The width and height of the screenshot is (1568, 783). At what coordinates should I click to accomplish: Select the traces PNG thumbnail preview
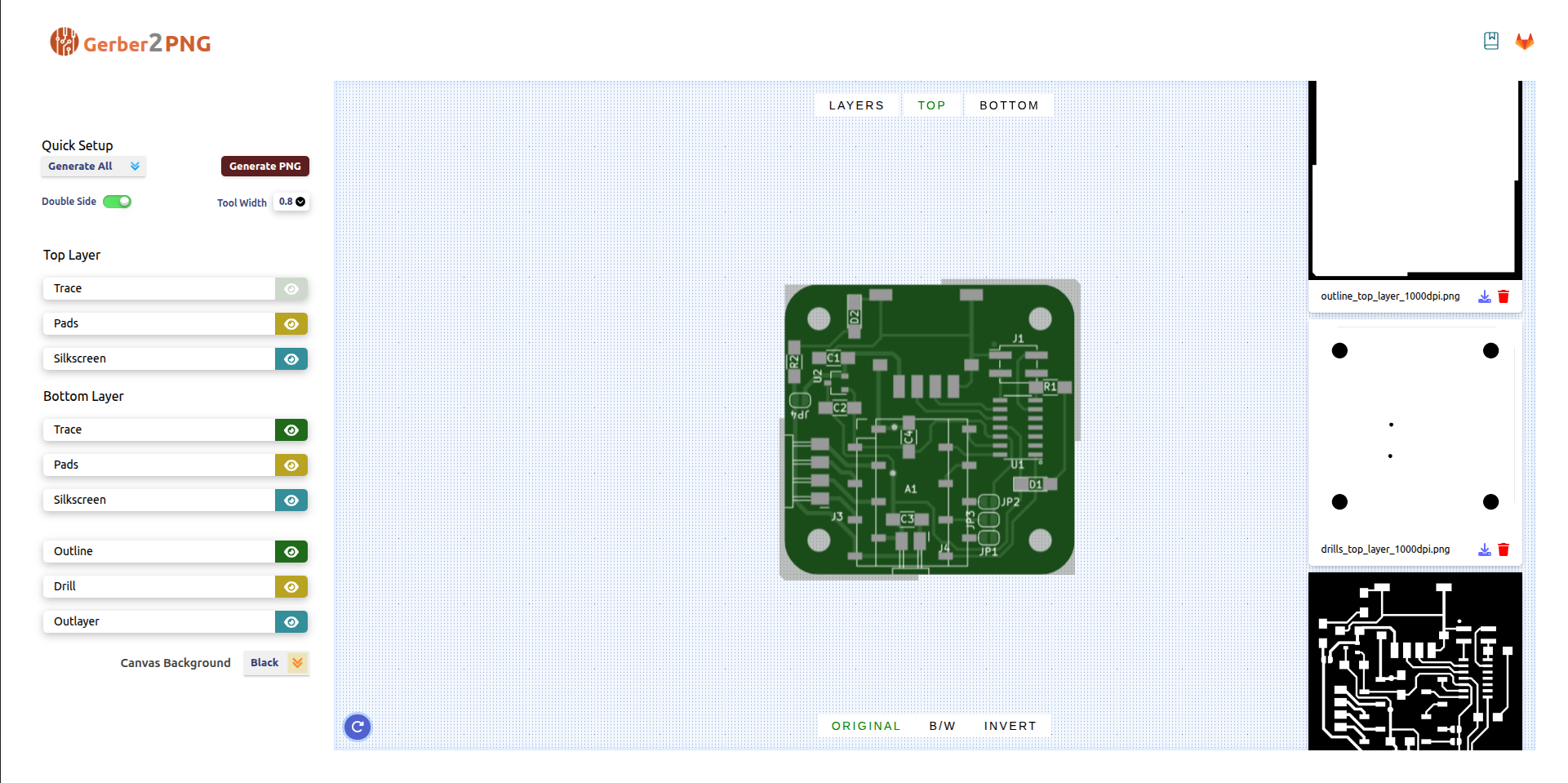pyautogui.click(x=1415, y=661)
